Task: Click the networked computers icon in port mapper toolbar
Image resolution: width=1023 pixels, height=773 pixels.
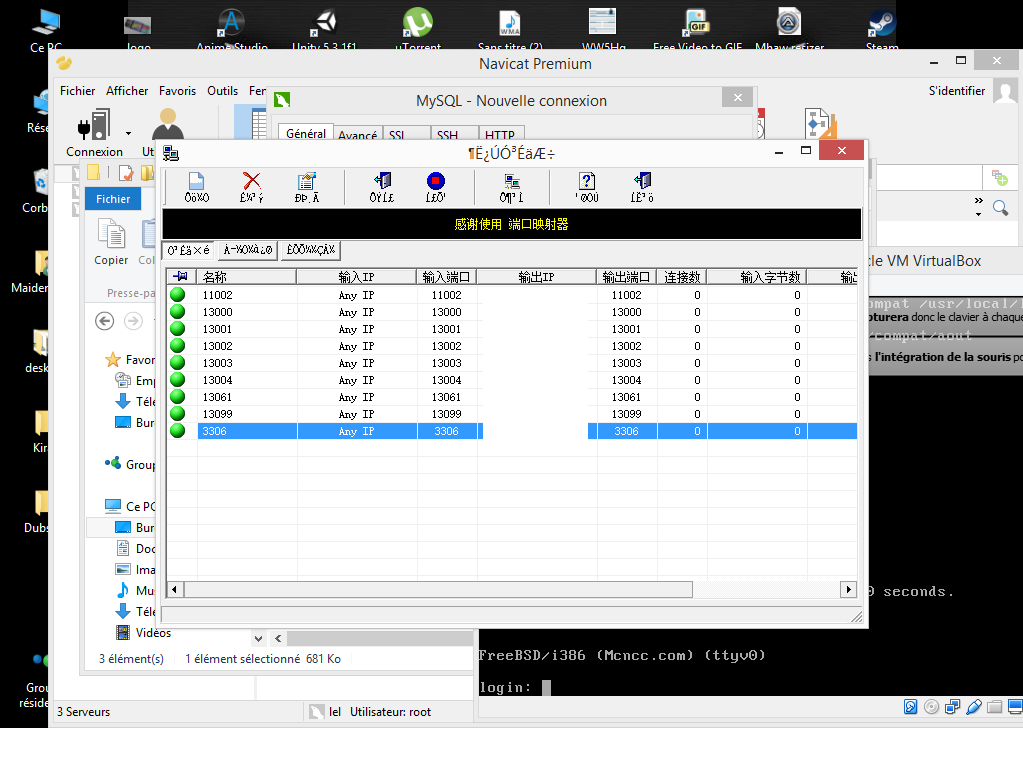Action: click(x=512, y=181)
